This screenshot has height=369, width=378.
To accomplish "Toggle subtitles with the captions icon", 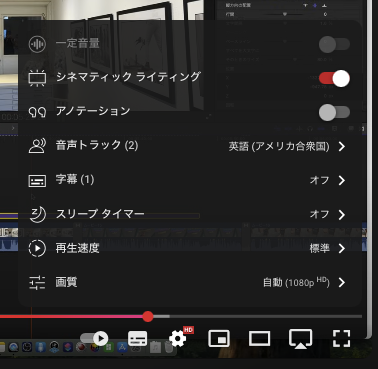I will (x=138, y=339).
